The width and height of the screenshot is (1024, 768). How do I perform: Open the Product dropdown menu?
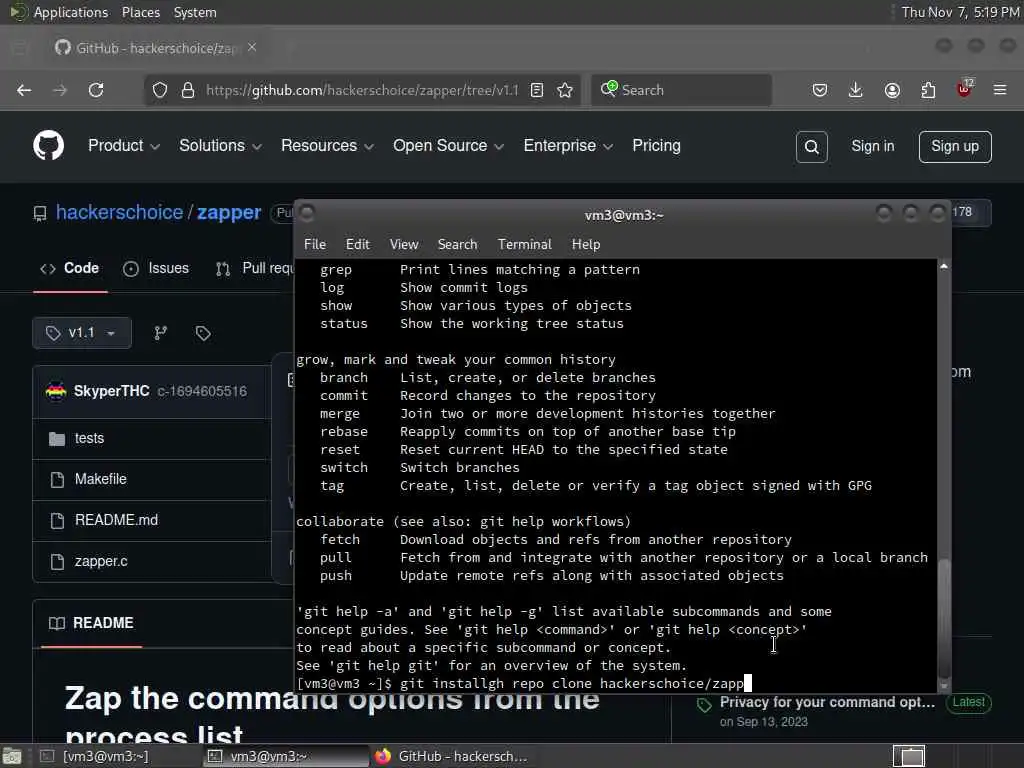(123, 146)
